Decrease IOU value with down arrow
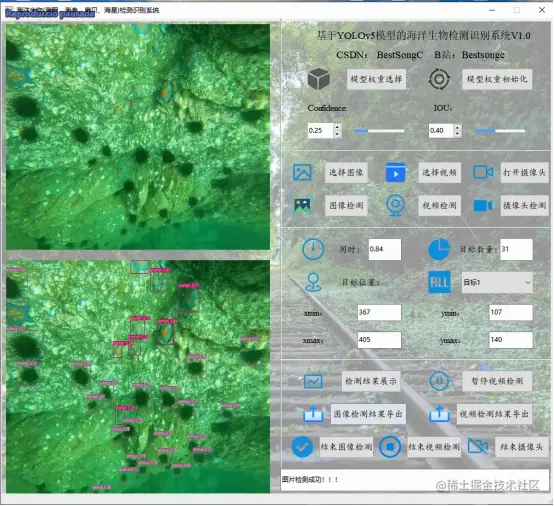The image size is (554, 506). [x=458, y=134]
